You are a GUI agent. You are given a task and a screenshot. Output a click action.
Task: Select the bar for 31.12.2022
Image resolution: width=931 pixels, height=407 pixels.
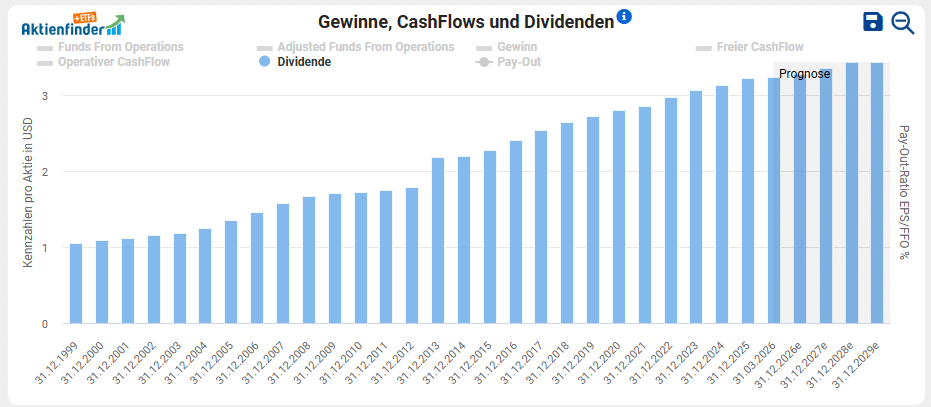(x=670, y=210)
